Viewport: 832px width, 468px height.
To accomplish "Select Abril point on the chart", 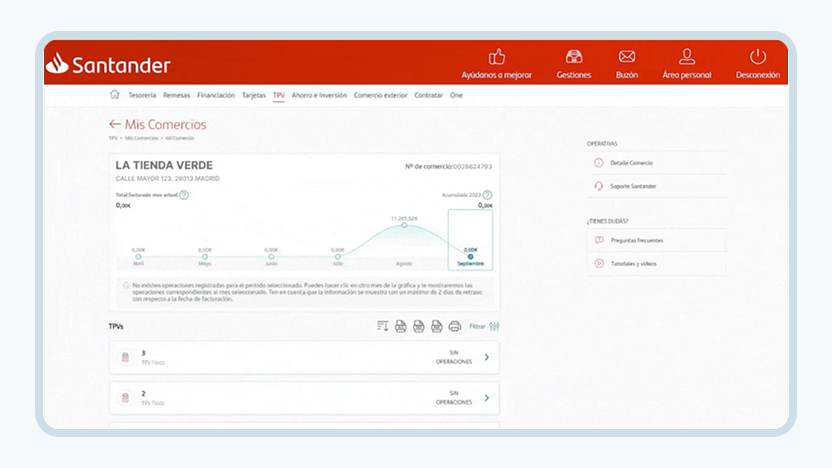I will click(x=138, y=256).
